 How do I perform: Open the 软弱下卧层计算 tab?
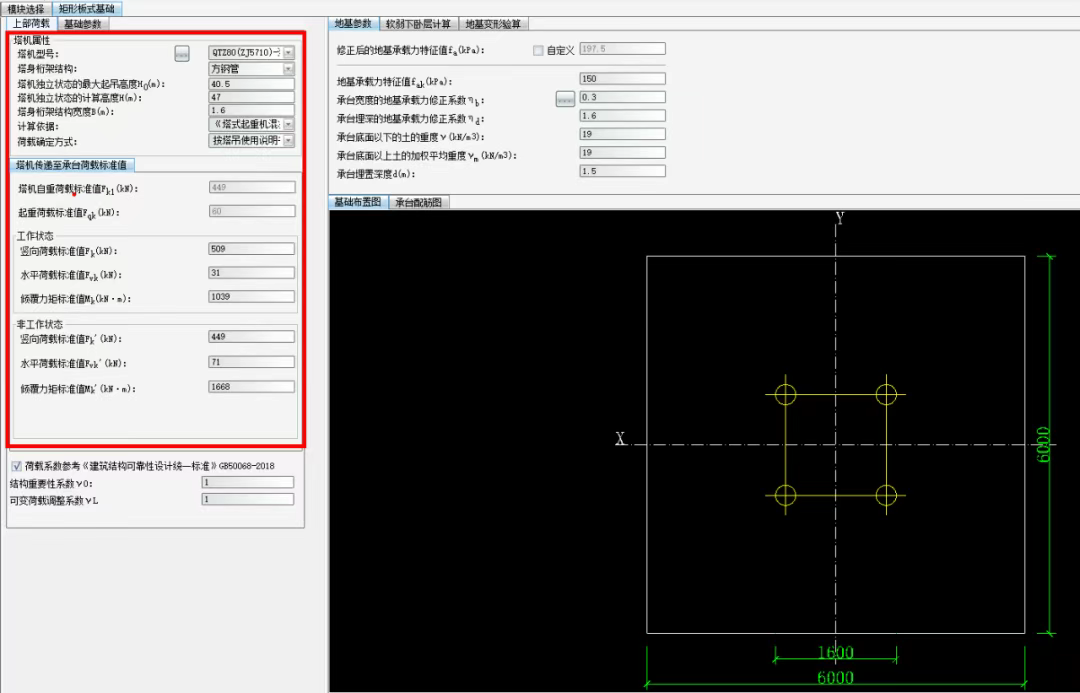(x=418, y=24)
